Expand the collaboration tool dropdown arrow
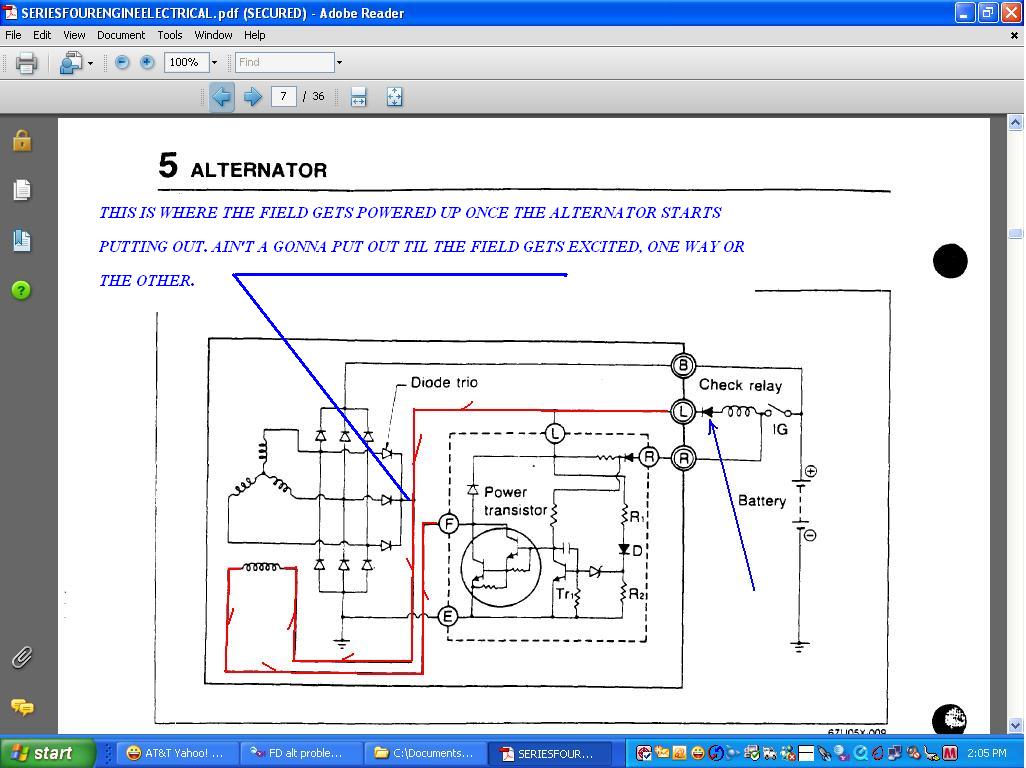The image size is (1026, 768). (x=90, y=63)
